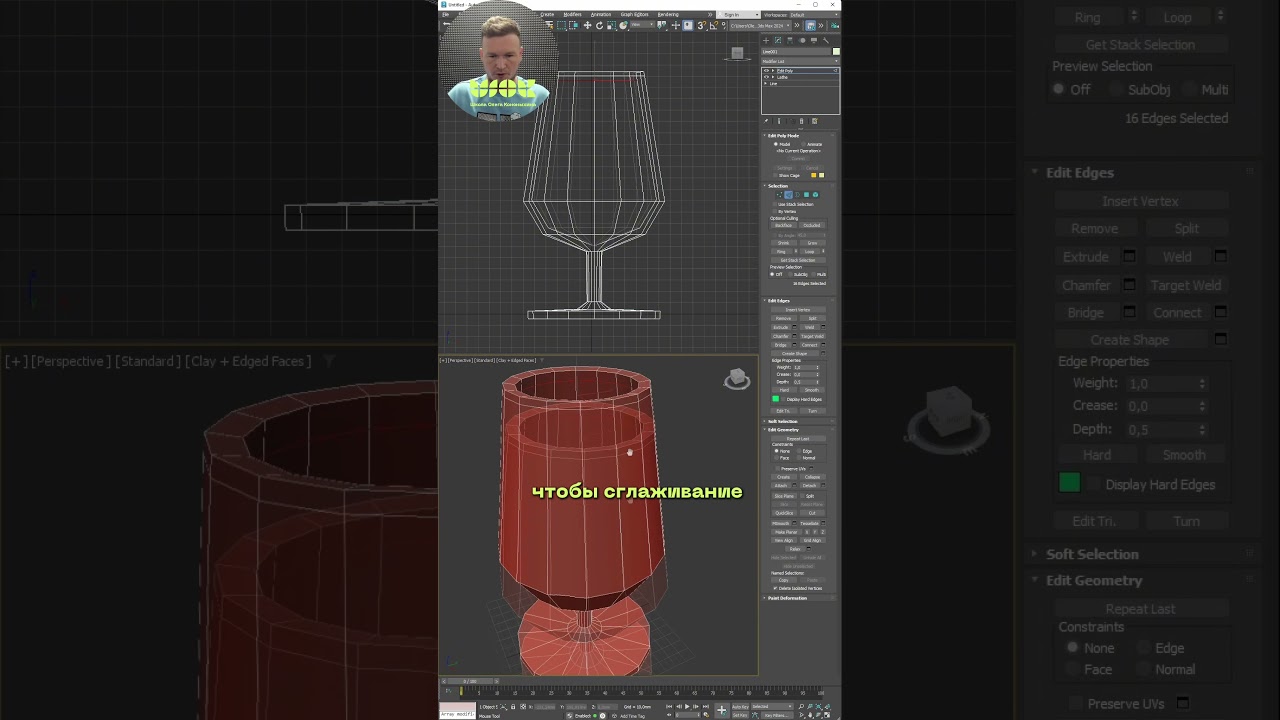
Task: Open the Create menu
Action: click(x=547, y=15)
